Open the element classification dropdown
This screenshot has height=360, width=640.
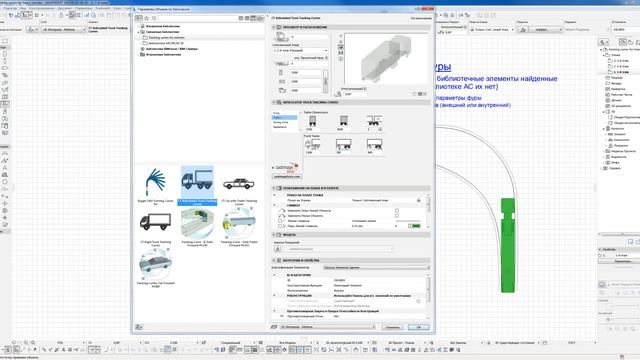[x=376, y=268]
